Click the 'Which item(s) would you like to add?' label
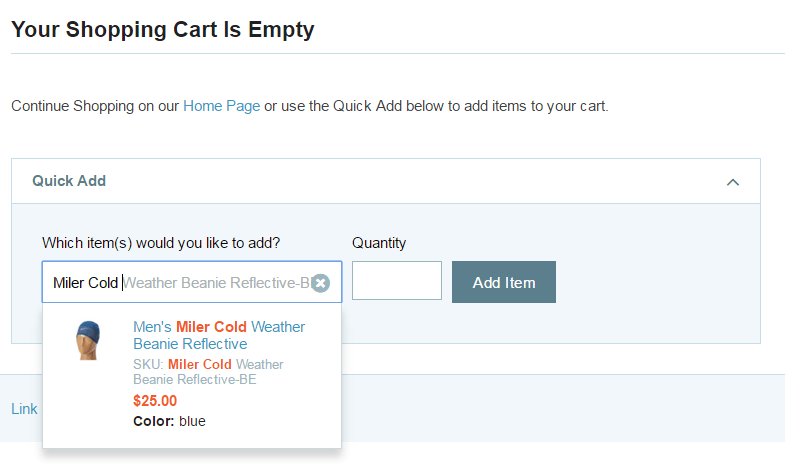This screenshot has width=785, height=468. (161, 243)
